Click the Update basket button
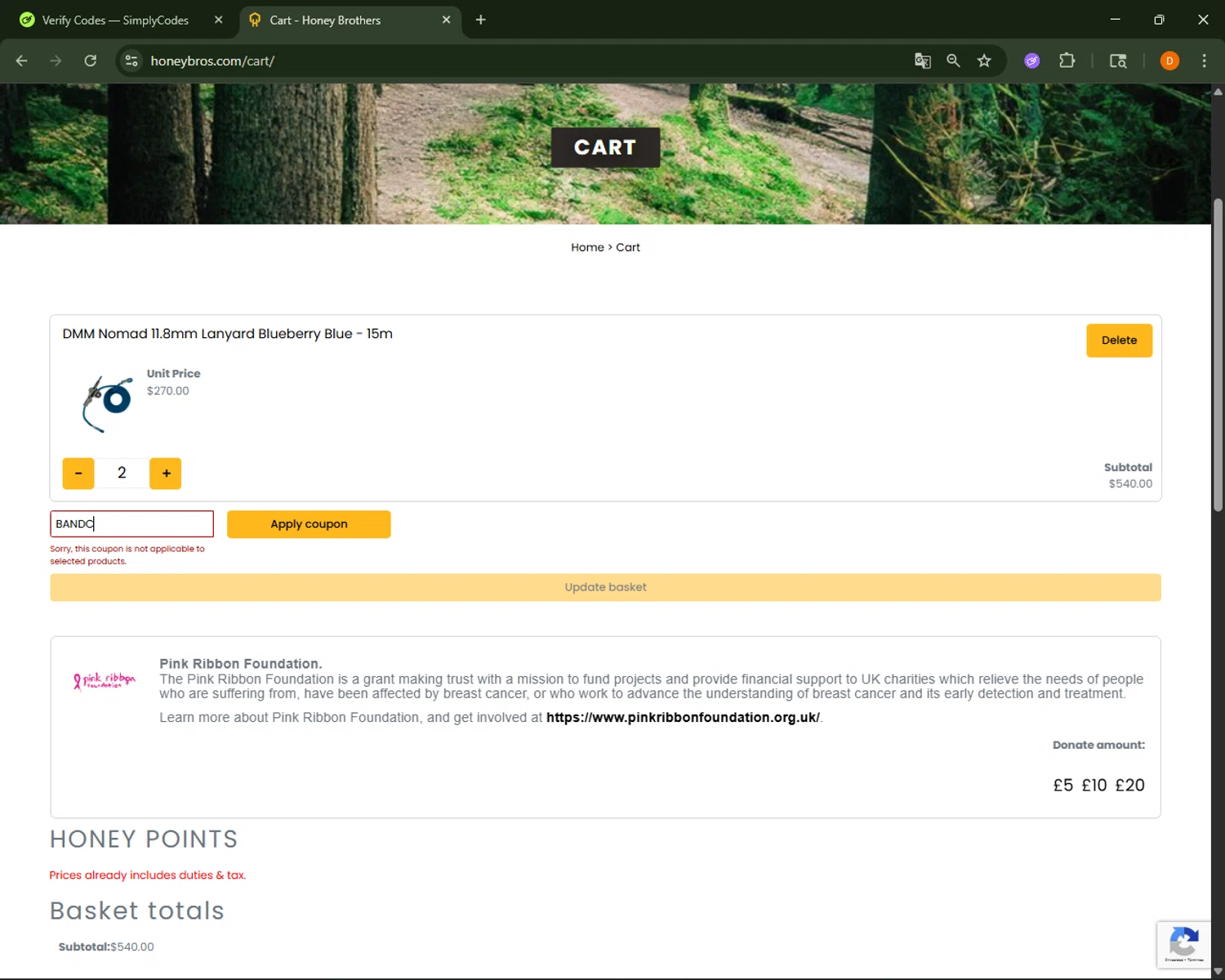The width and height of the screenshot is (1225, 980). (x=605, y=587)
